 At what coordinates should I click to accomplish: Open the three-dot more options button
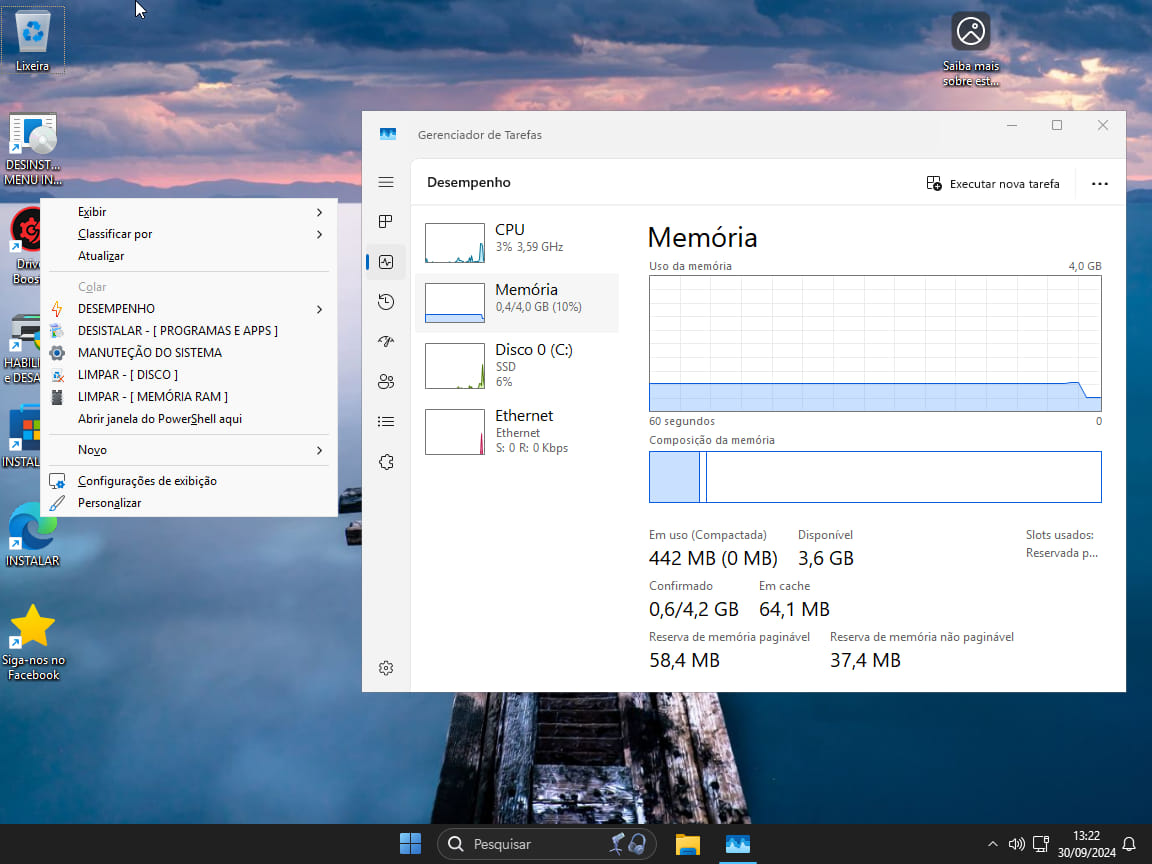1100,184
